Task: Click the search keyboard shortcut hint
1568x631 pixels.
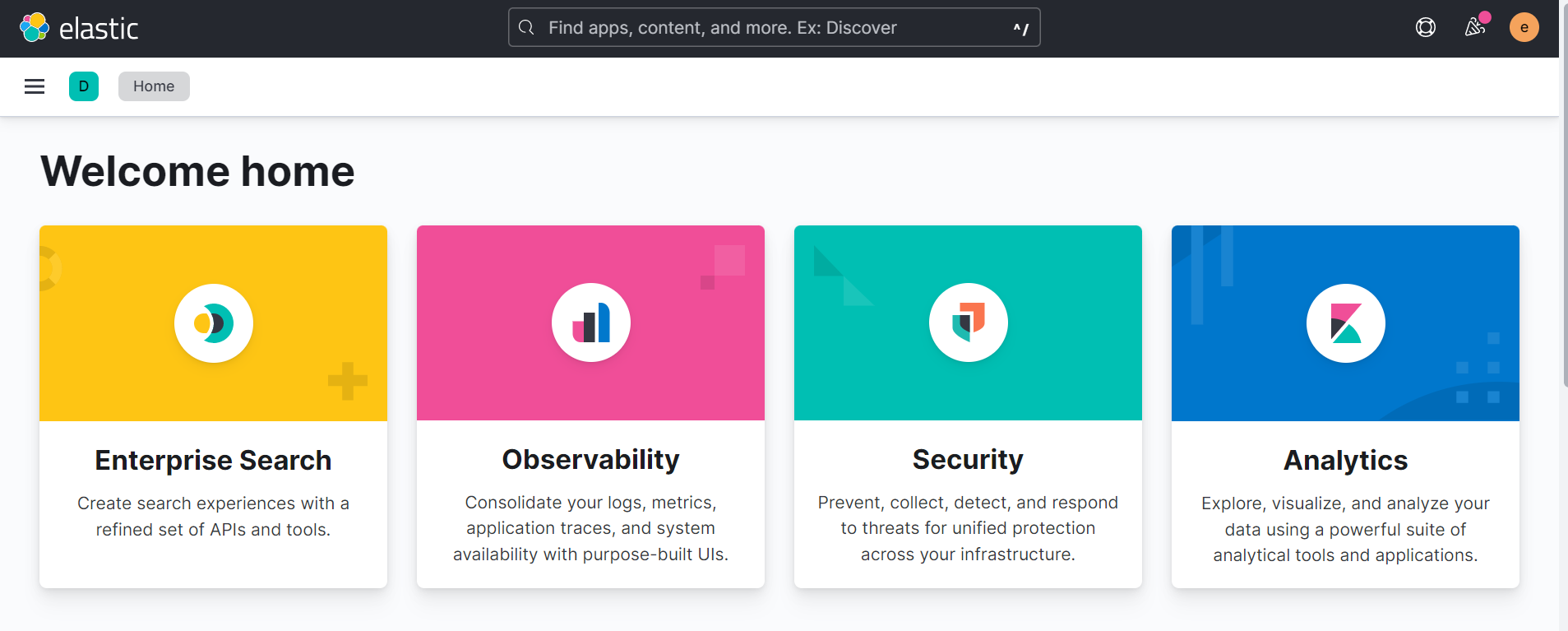Action: tap(1020, 28)
